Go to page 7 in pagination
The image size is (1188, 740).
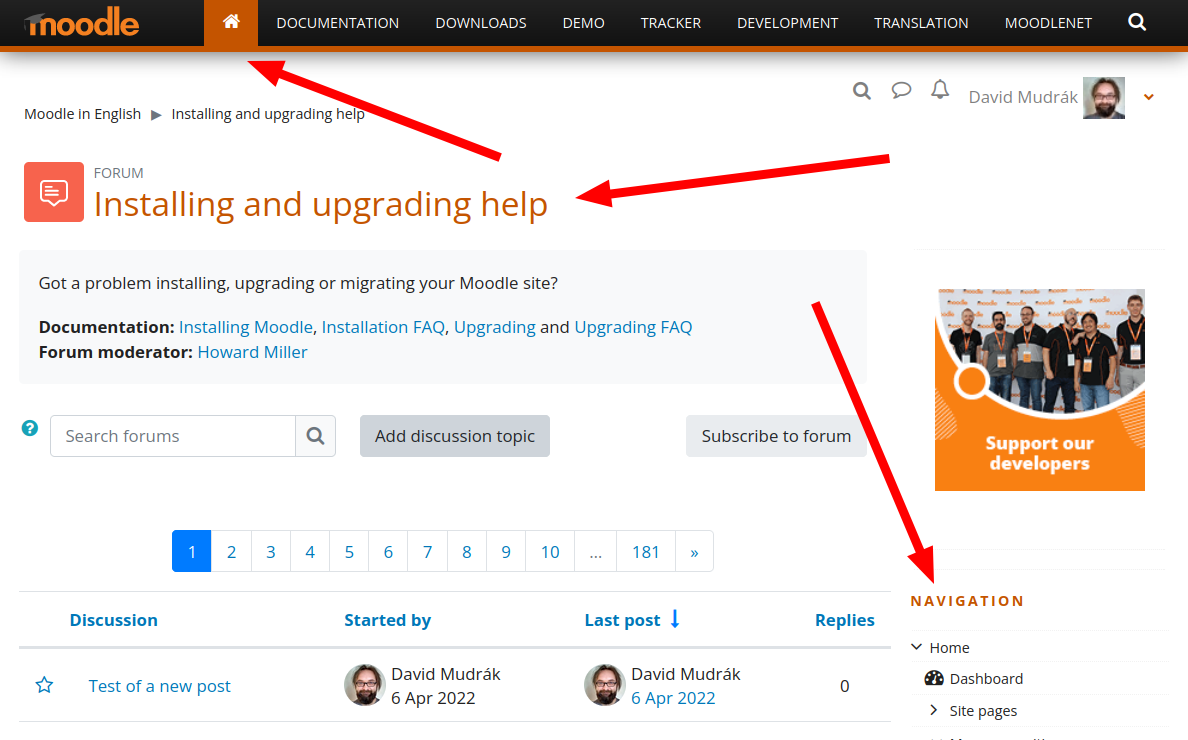coord(427,551)
